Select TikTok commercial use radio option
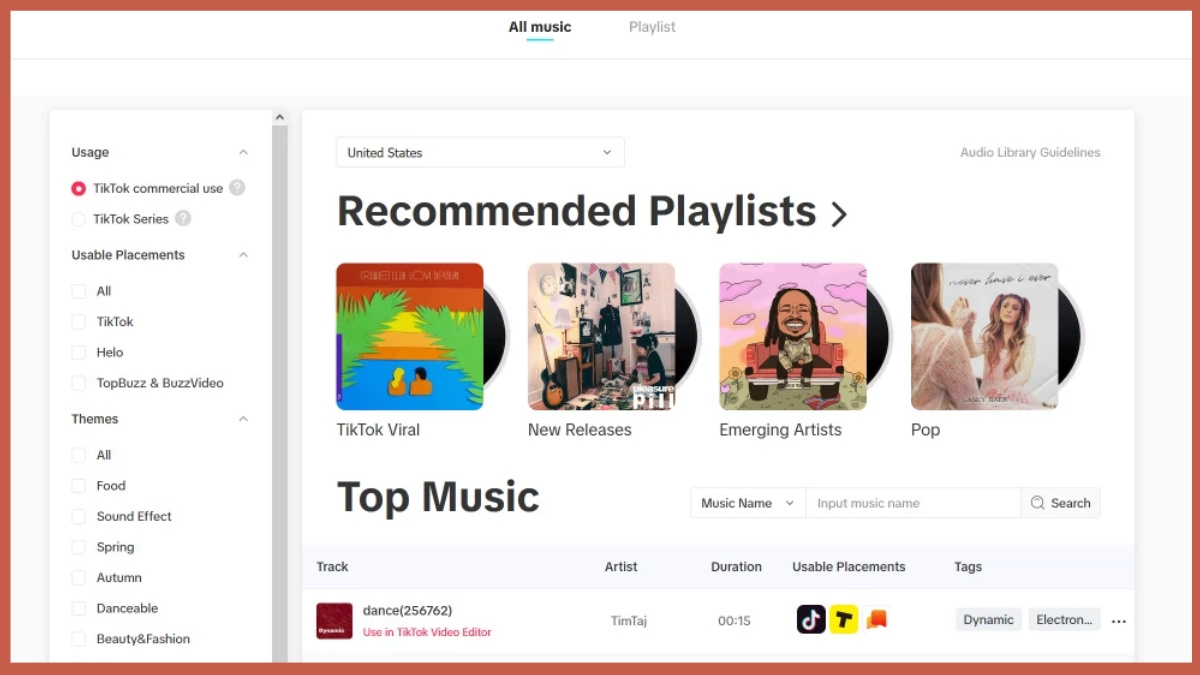Image resolution: width=1200 pixels, height=675 pixels. [79, 188]
